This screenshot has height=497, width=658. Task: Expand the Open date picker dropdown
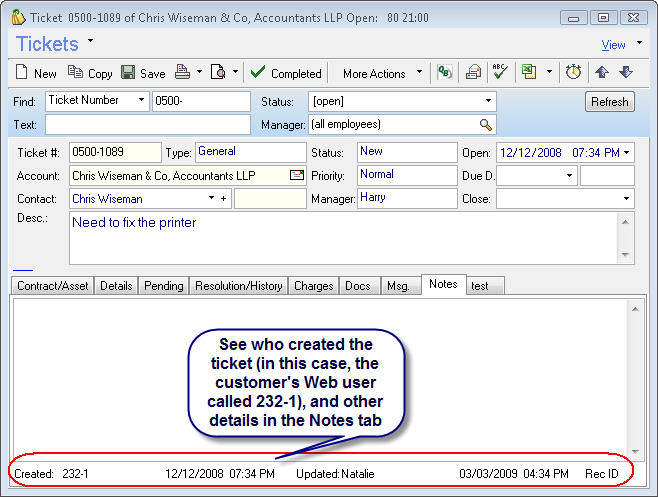click(x=626, y=153)
